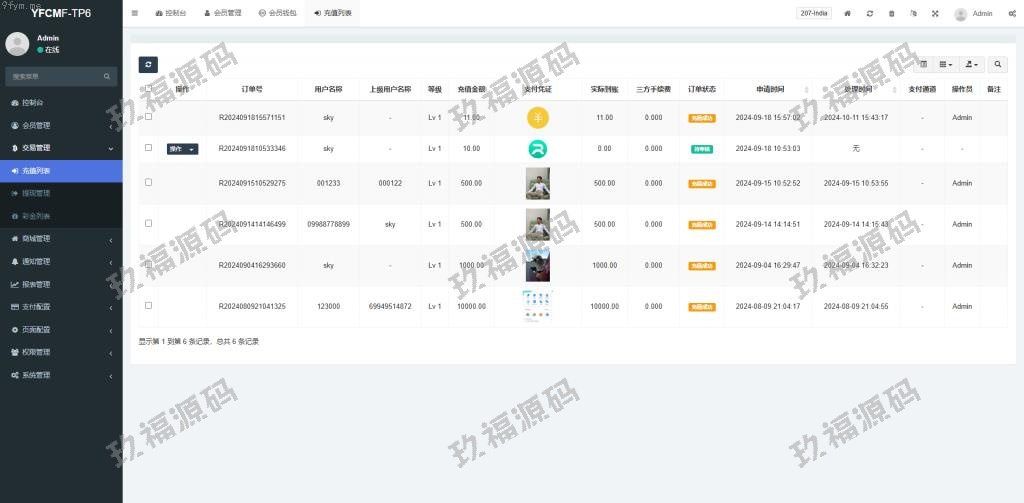Click the home icon in top bar
The height and width of the screenshot is (503, 1024).
(x=847, y=14)
